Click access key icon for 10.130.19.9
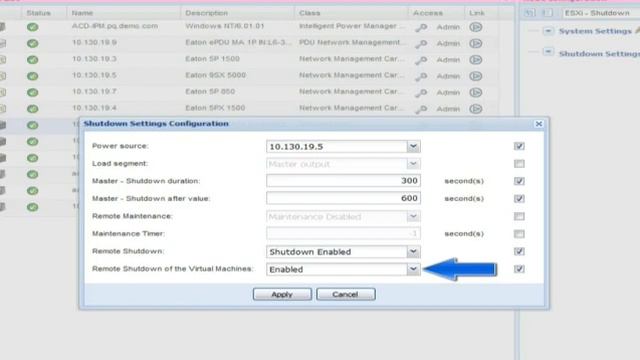640x360 pixels. click(x=421, y=44)
